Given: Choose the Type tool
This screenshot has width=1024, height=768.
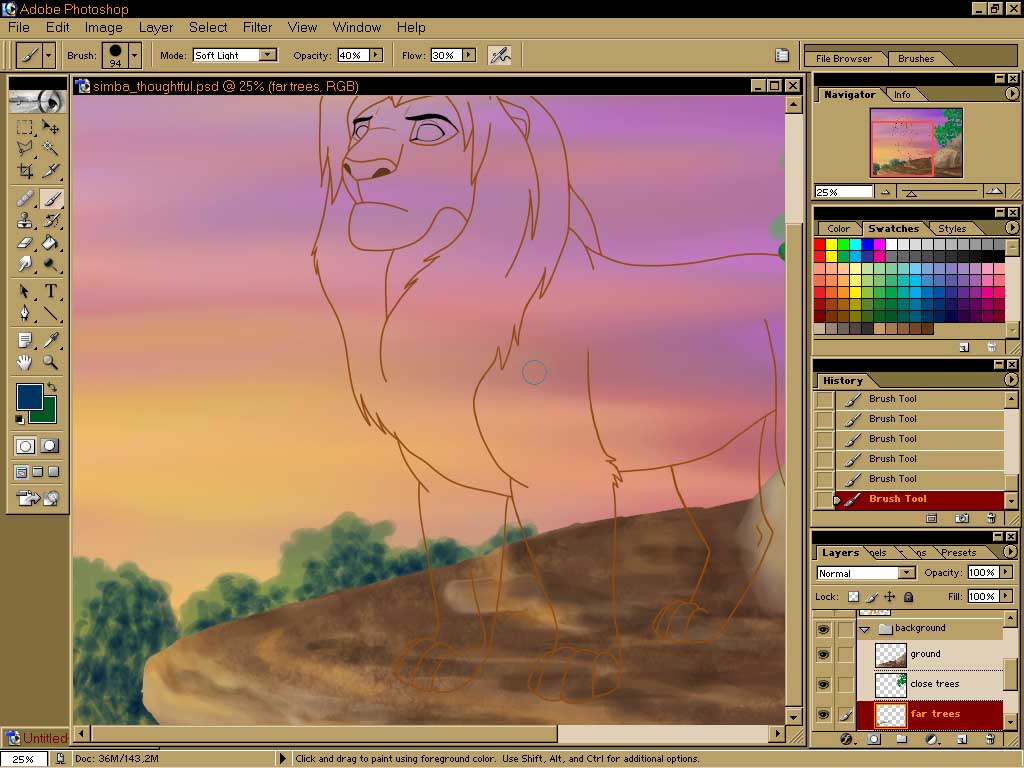Looking at the screenshot, I should click(50, 291).
